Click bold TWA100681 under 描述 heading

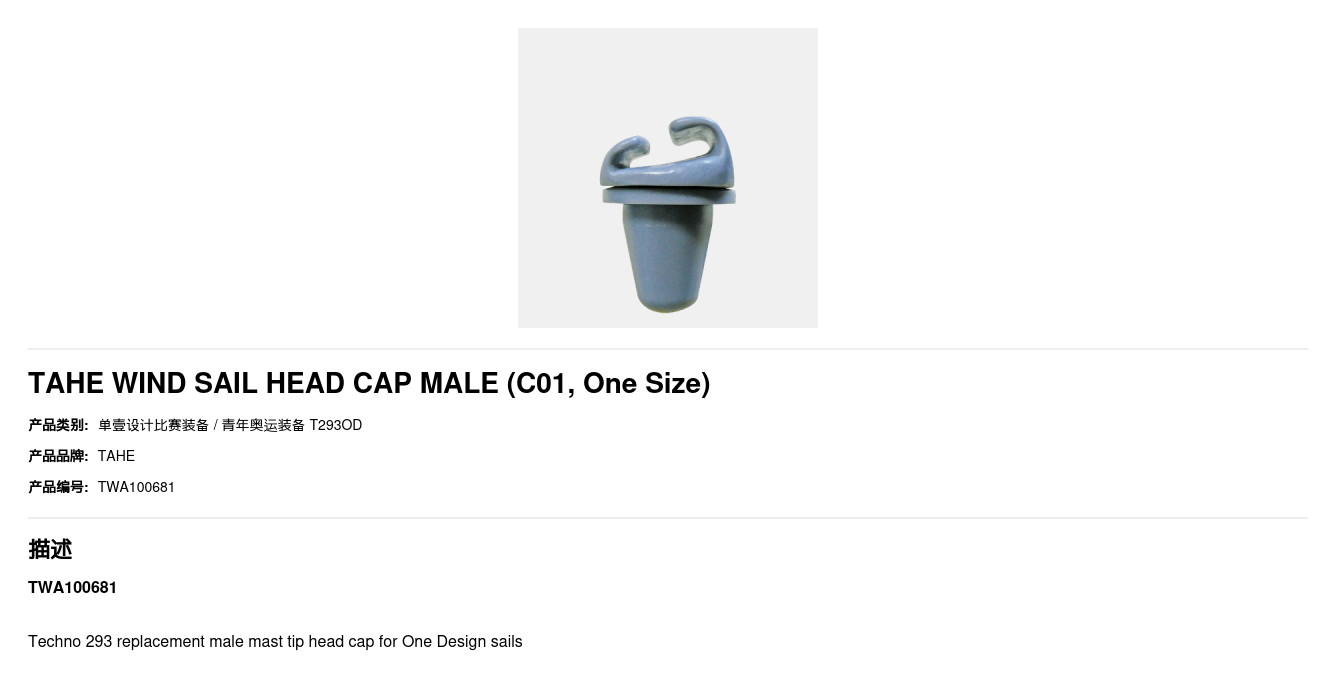click(72, 587)
